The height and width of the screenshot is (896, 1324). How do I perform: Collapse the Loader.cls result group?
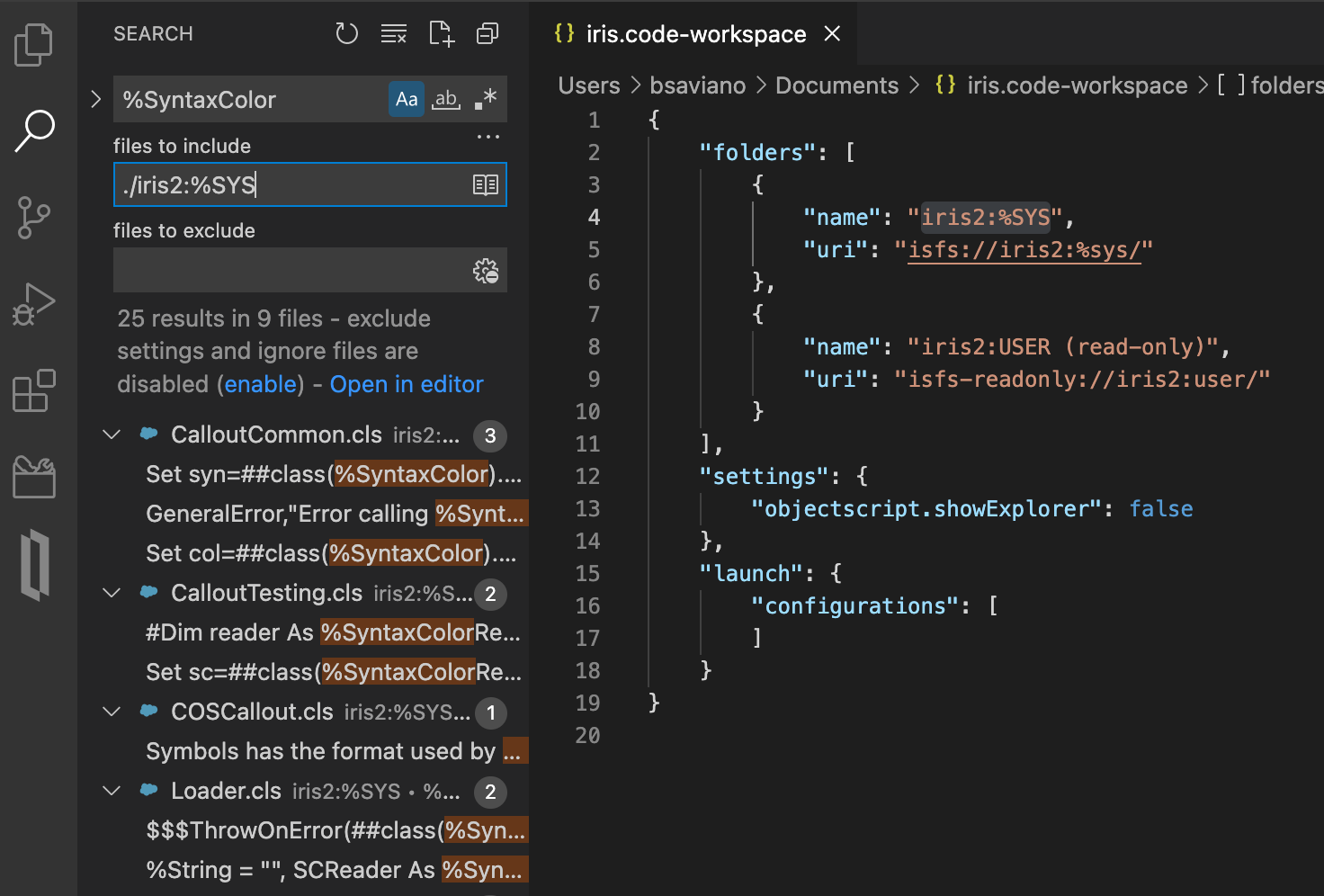coord(111,791)
